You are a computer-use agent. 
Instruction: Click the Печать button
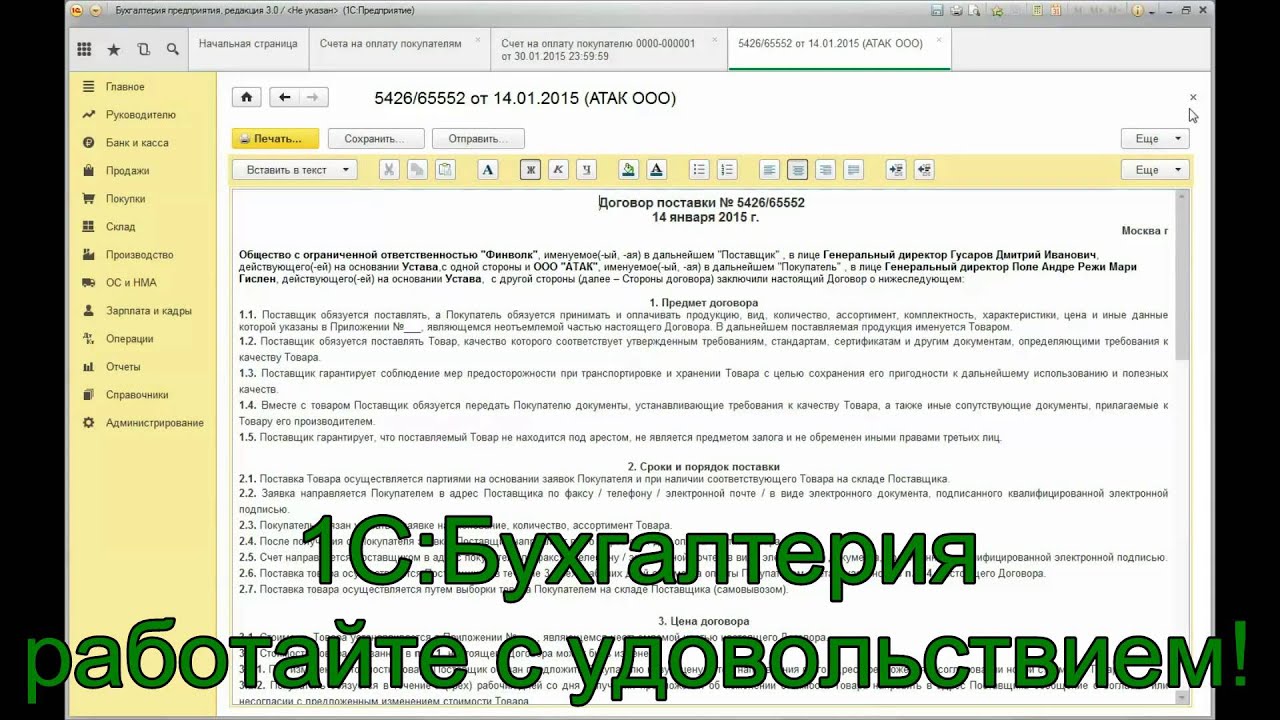(275, 139)
